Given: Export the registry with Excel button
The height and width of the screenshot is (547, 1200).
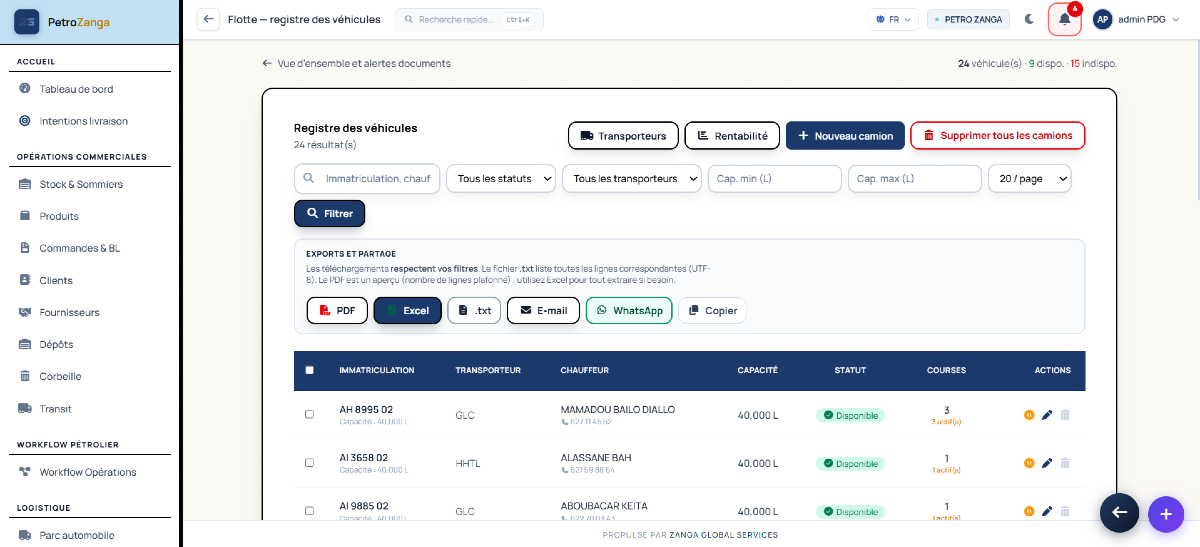Looking at the screenshot, I should (x=408, y=311).
